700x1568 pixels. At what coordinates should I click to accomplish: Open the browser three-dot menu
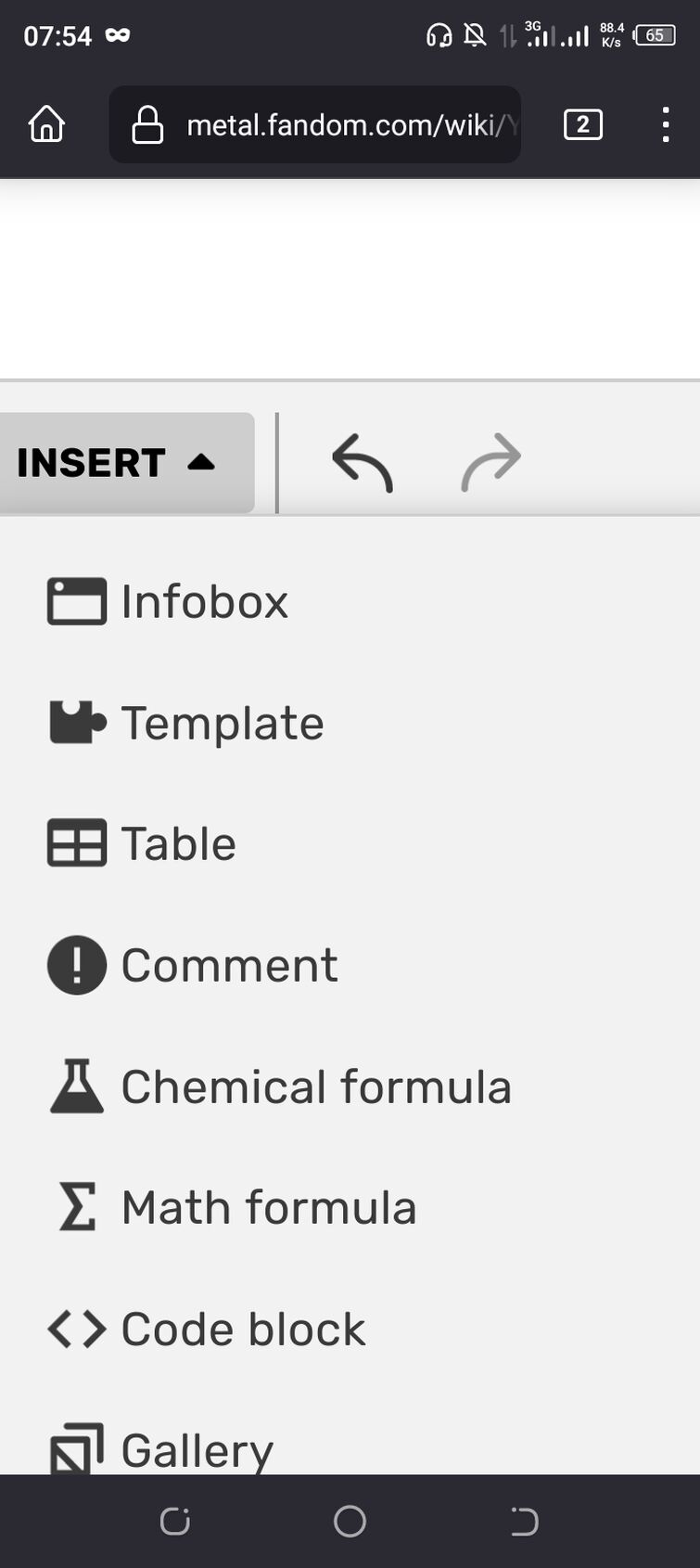coord(666,124)
